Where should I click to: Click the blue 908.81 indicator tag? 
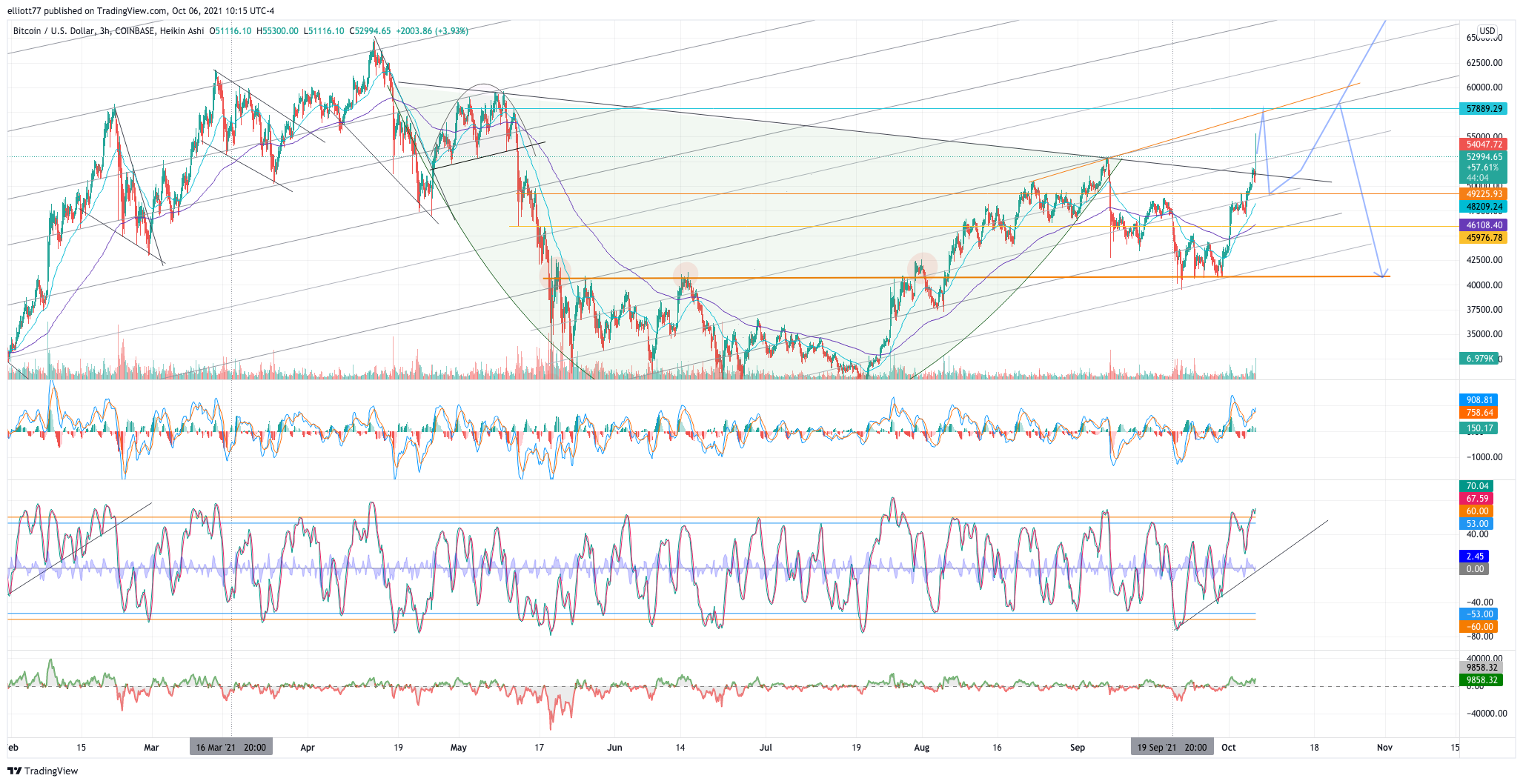coord(1479,400)
